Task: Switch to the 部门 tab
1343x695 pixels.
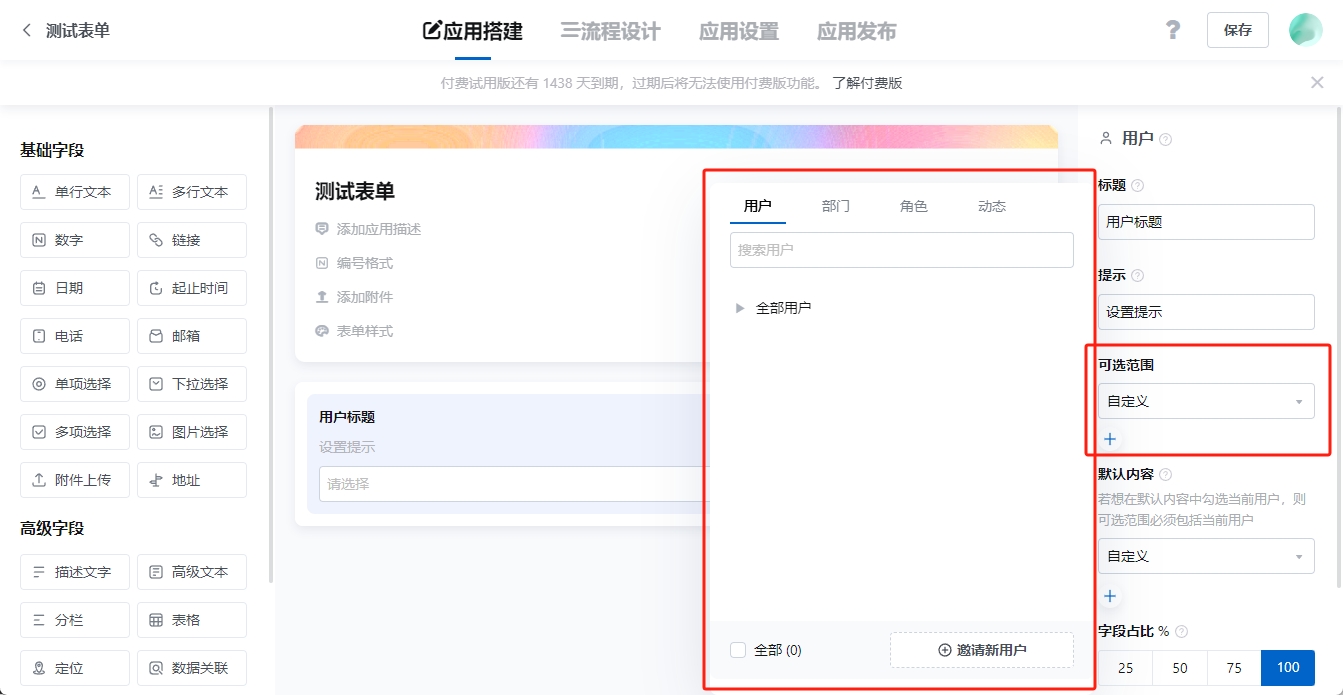Action: click(x=836, y=206)
